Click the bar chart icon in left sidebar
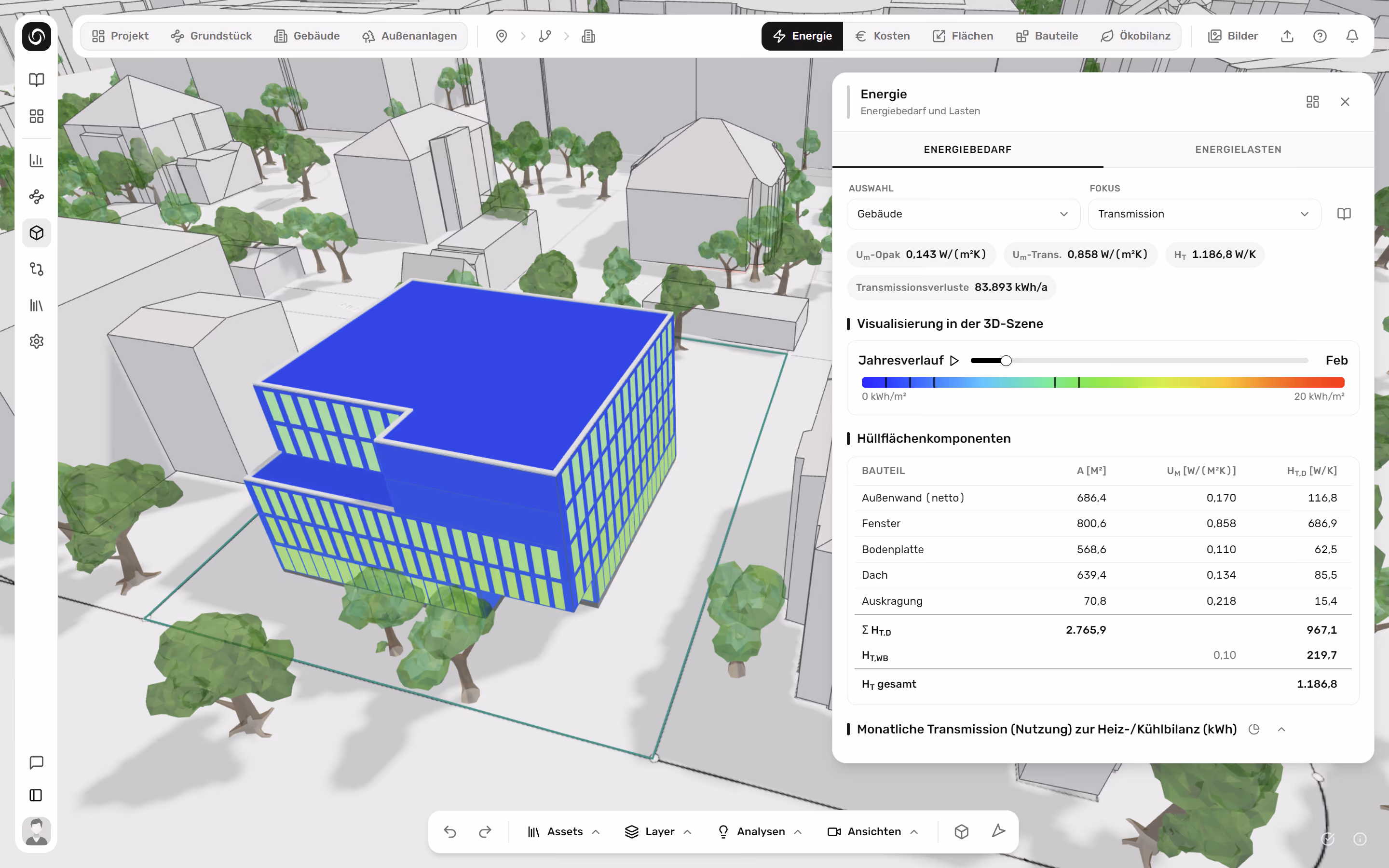The image size is (1389, 868). pos(36,160)
